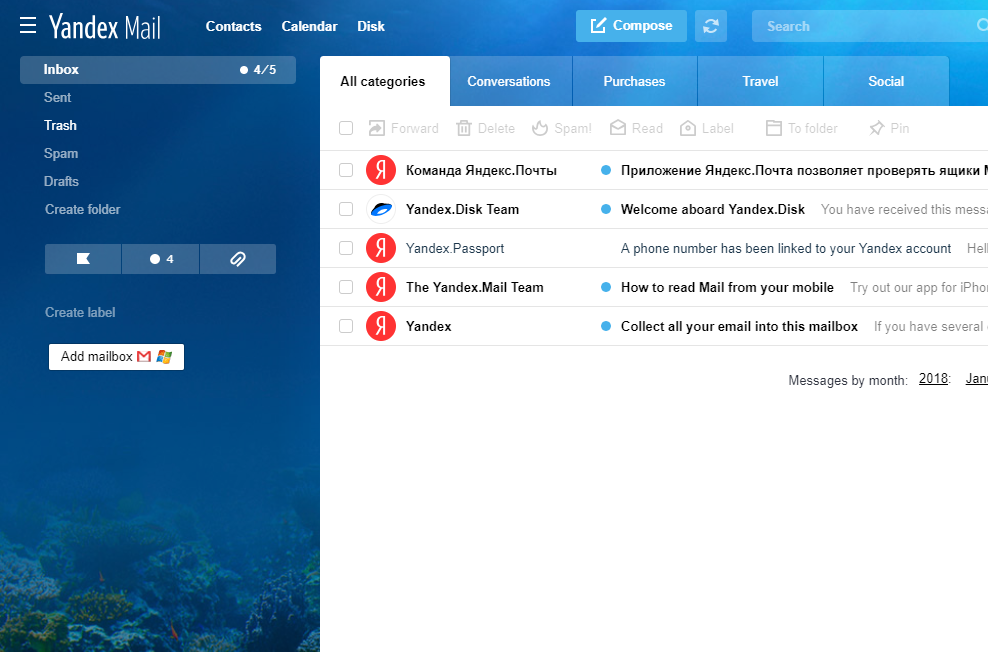
Task: Open the Drafts folder
Action: click(61, 181)
